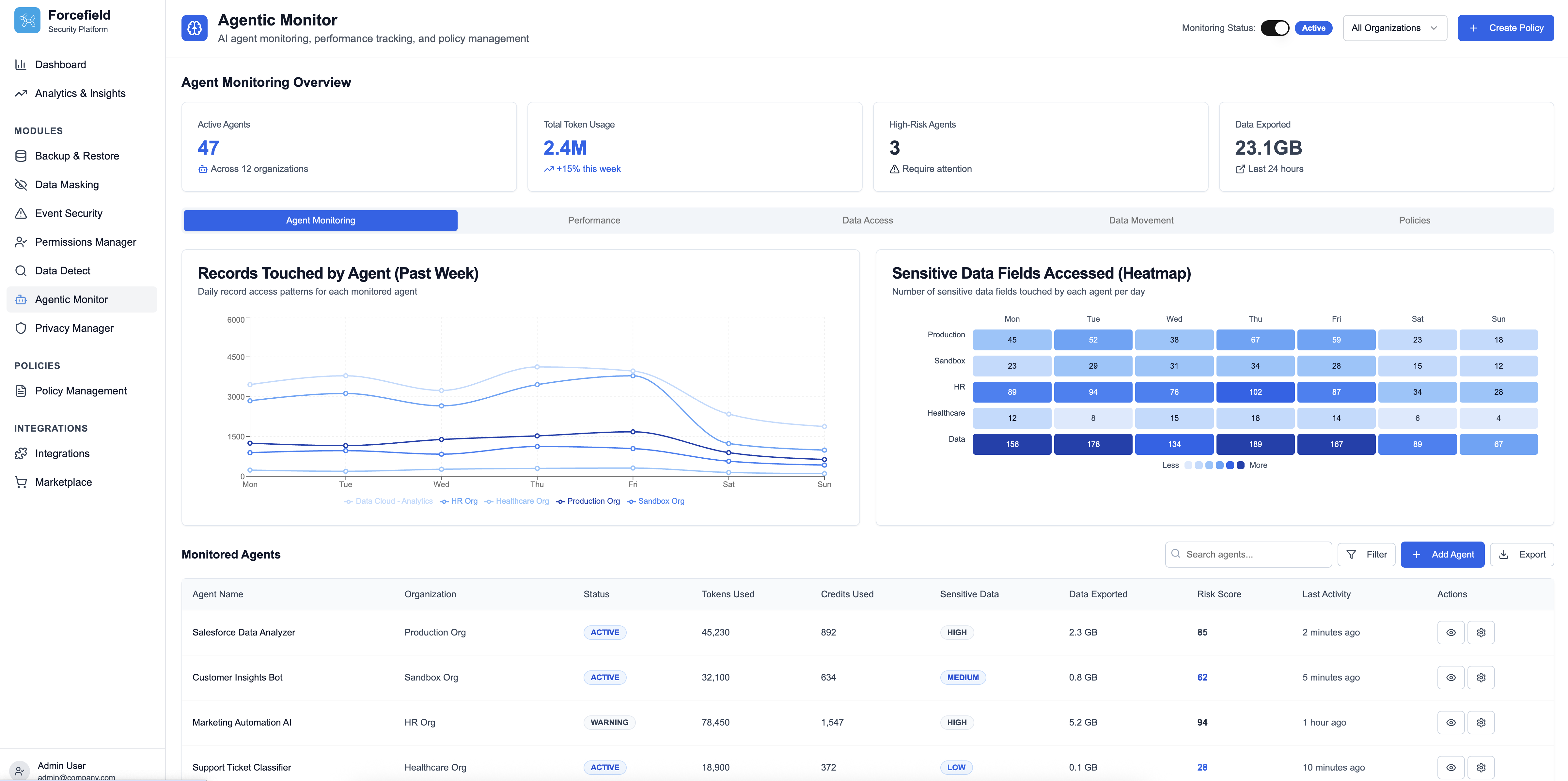Screen dimensions: 1568x781
Task: Open Integrations puzzle icon in sidebar
Action: point(21,453)
